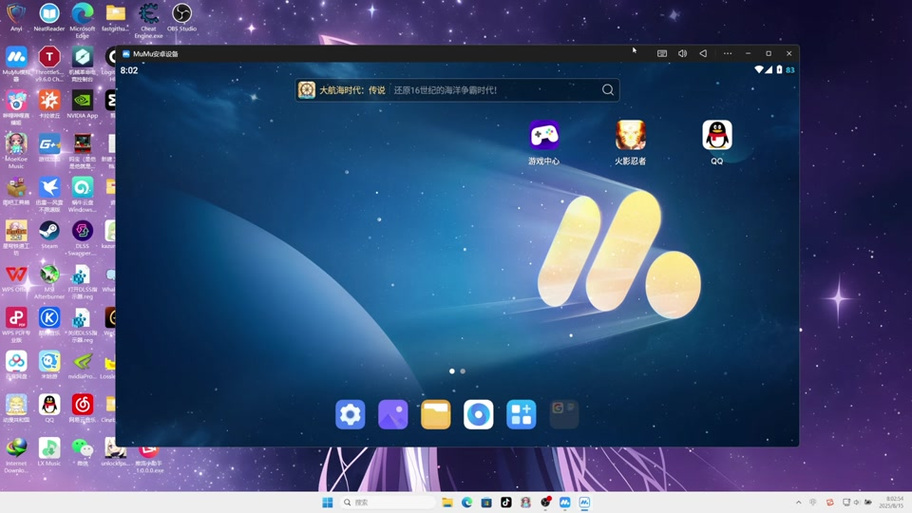Open the fastgithub folder on desktop
The width and height of the screenshot is (912, 513).
(x=115, y=17)
